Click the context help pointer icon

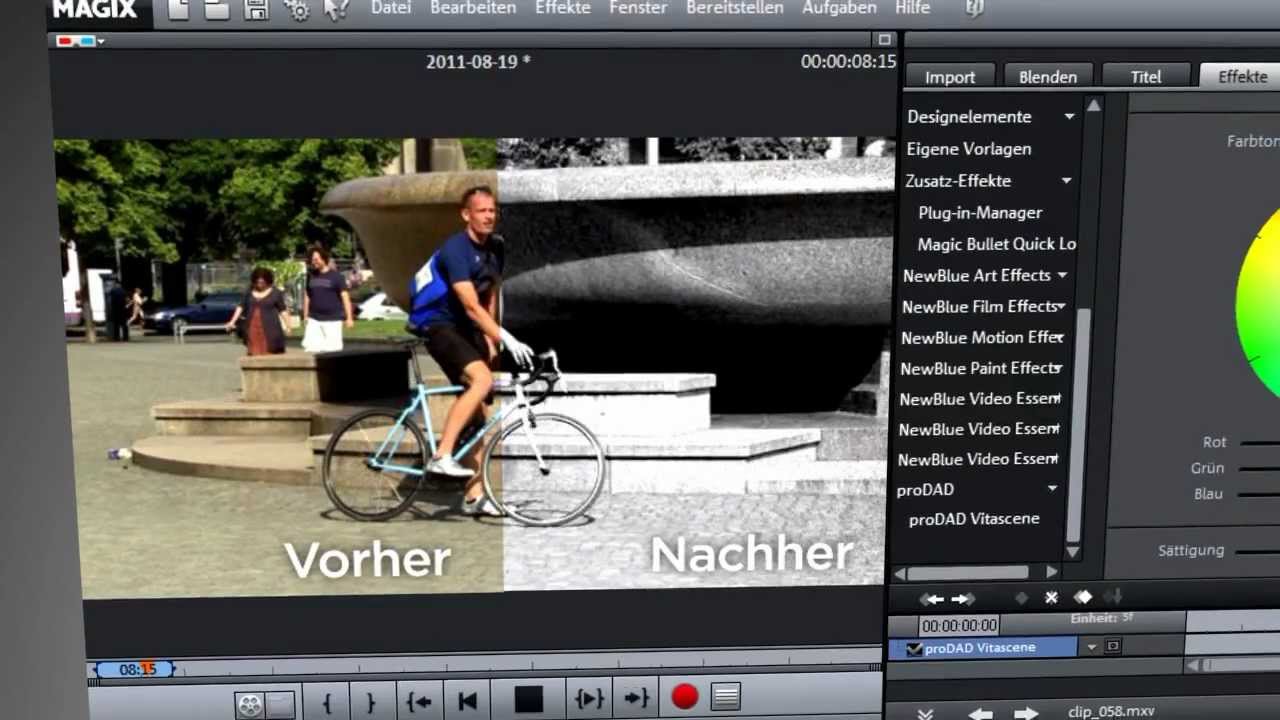[337, 10]
